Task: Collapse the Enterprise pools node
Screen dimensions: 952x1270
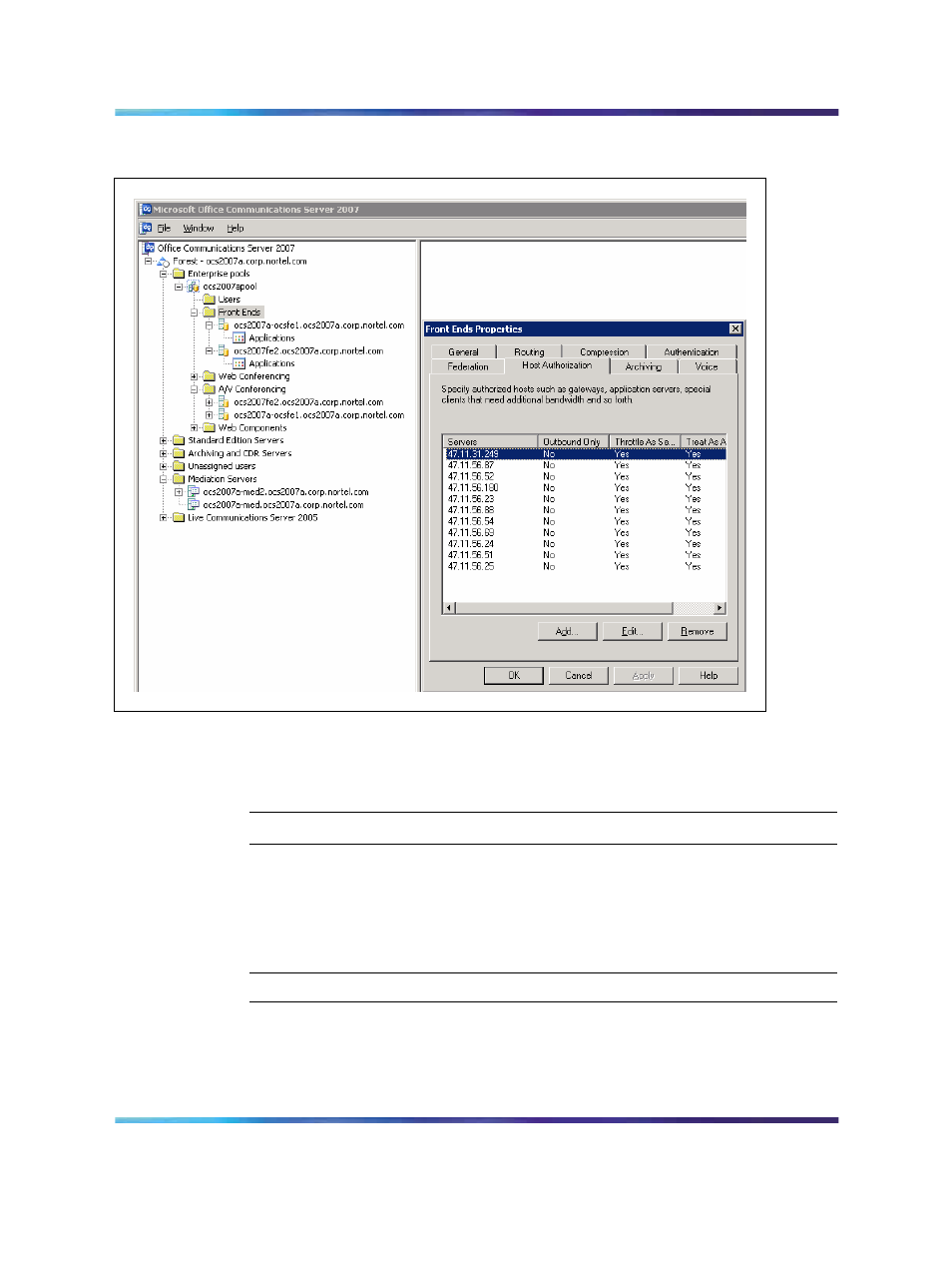Action: coord(164,274)
